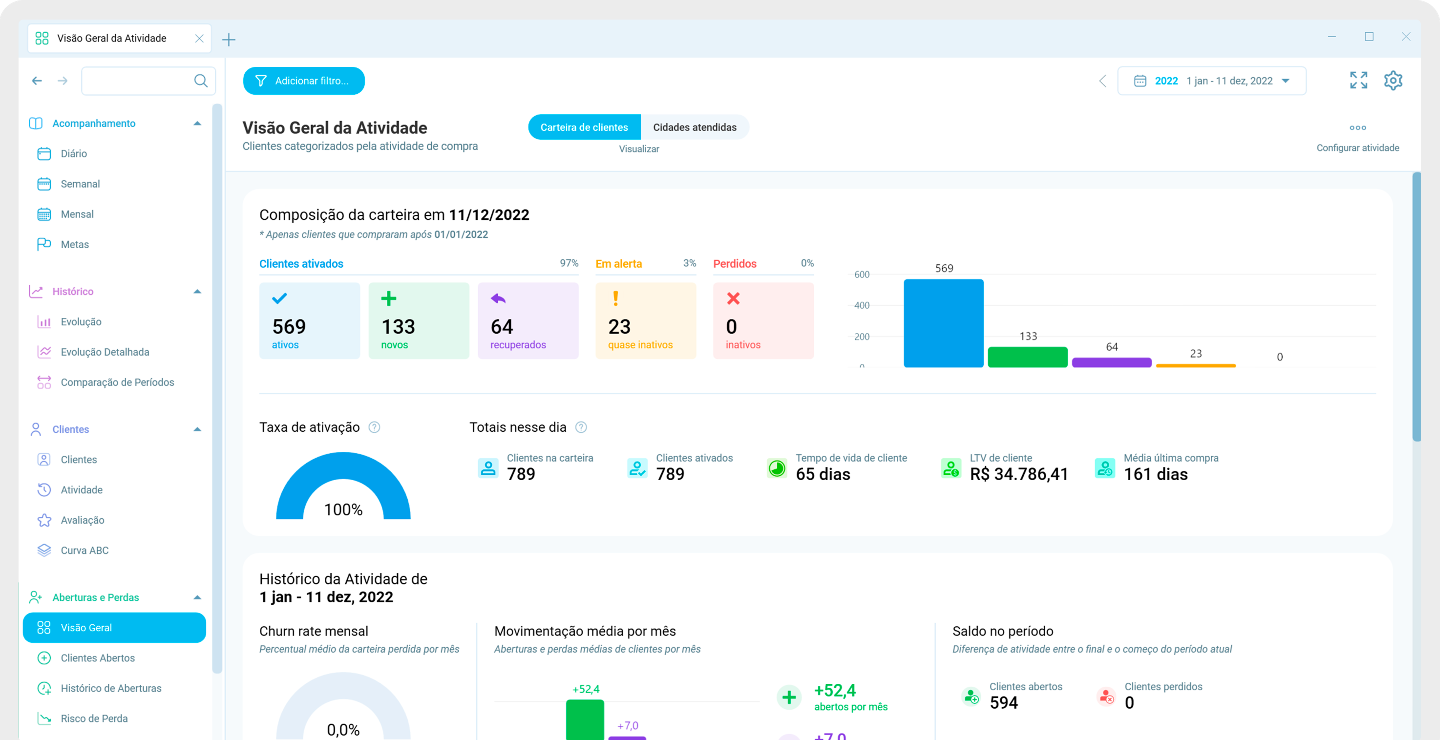Select the 0 inativos card
The height and width of the screenshot is (740, 1440).
click(764, 320)
